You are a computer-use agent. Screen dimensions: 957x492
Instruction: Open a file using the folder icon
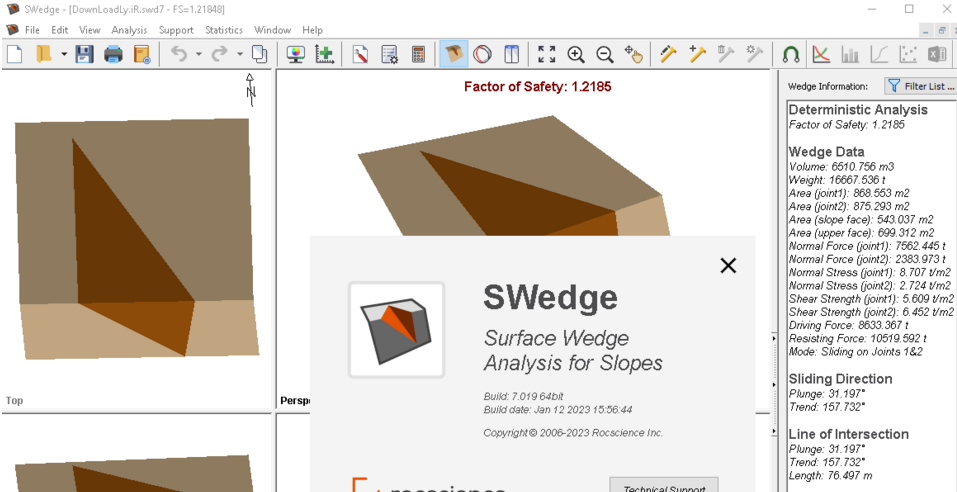[43, 54]
